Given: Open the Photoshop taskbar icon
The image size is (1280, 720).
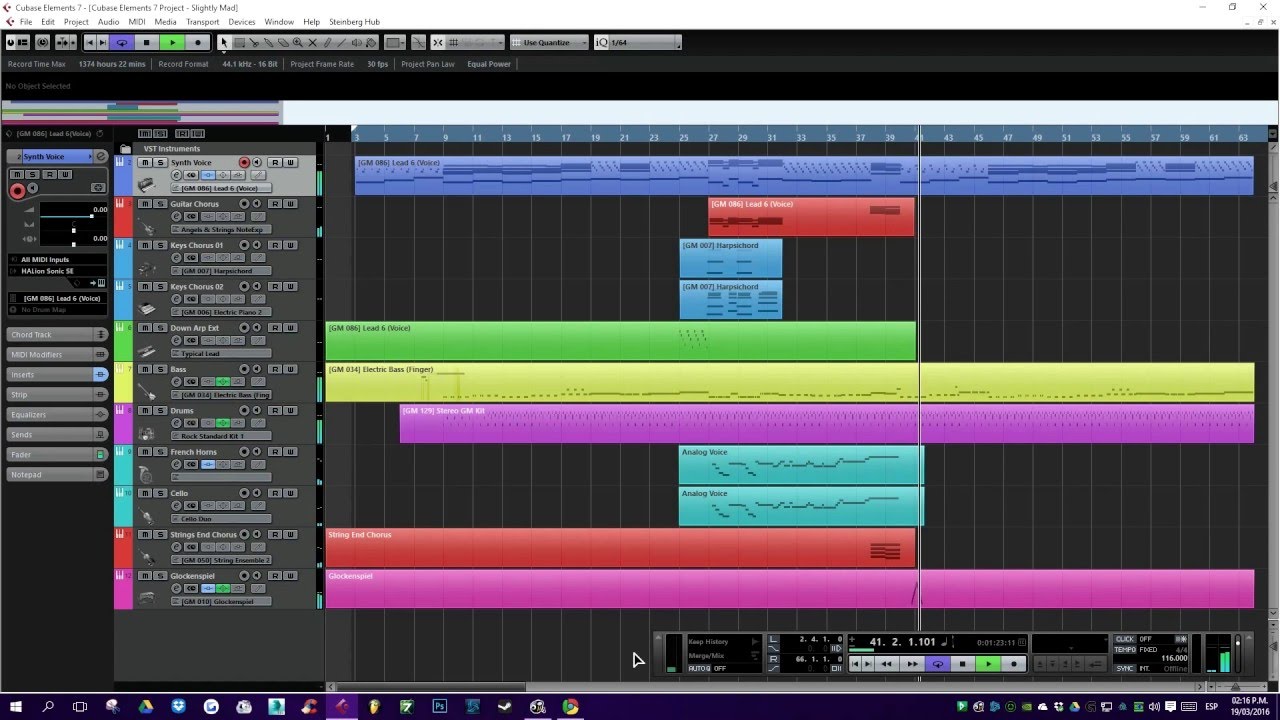Looking at the screenshot, I should pos(439,706).
